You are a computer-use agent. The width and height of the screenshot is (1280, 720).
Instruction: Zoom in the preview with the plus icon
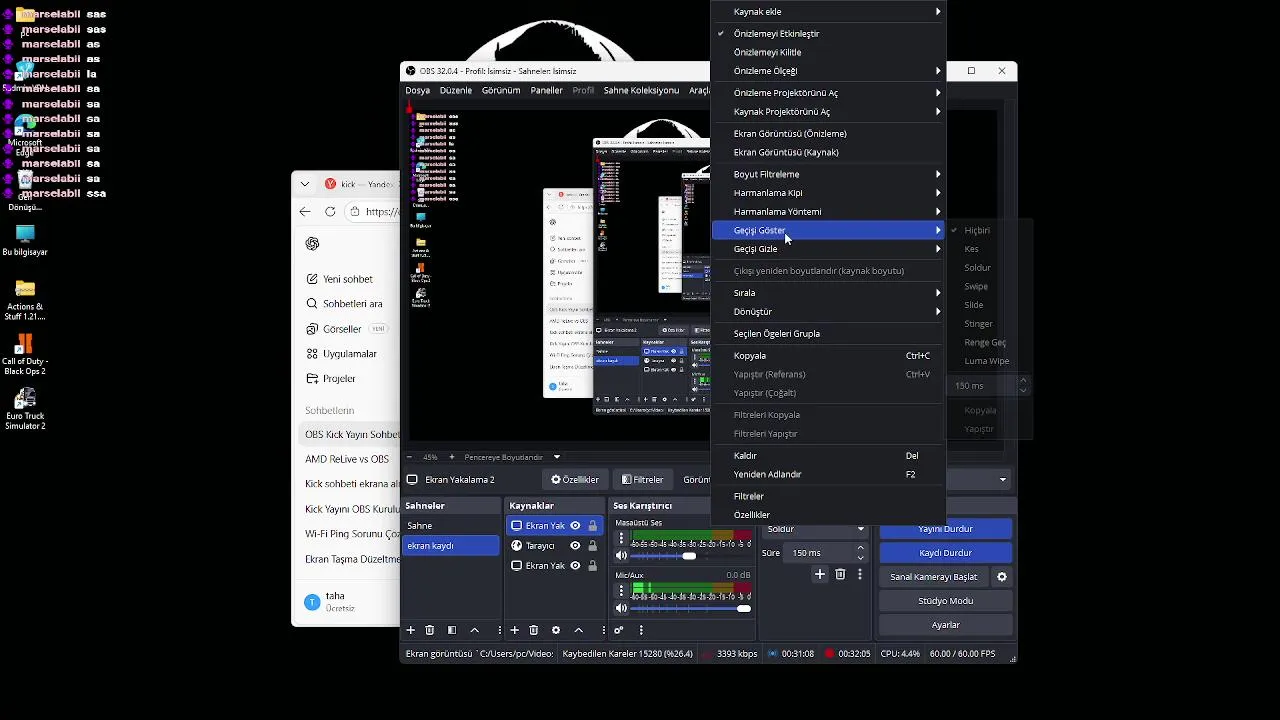451,457
